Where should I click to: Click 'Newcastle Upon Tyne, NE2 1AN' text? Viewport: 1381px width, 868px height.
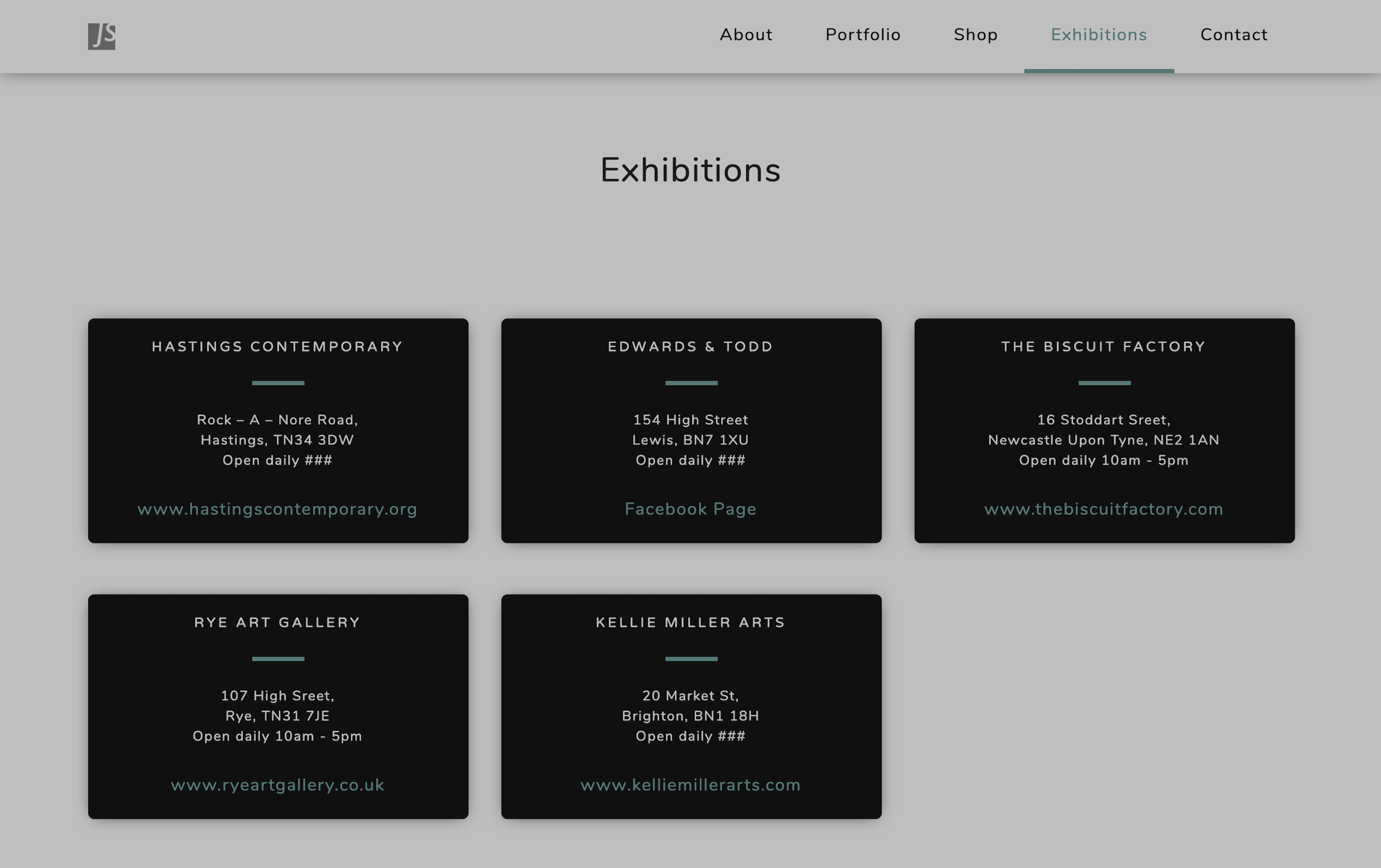coord(1104,440)
